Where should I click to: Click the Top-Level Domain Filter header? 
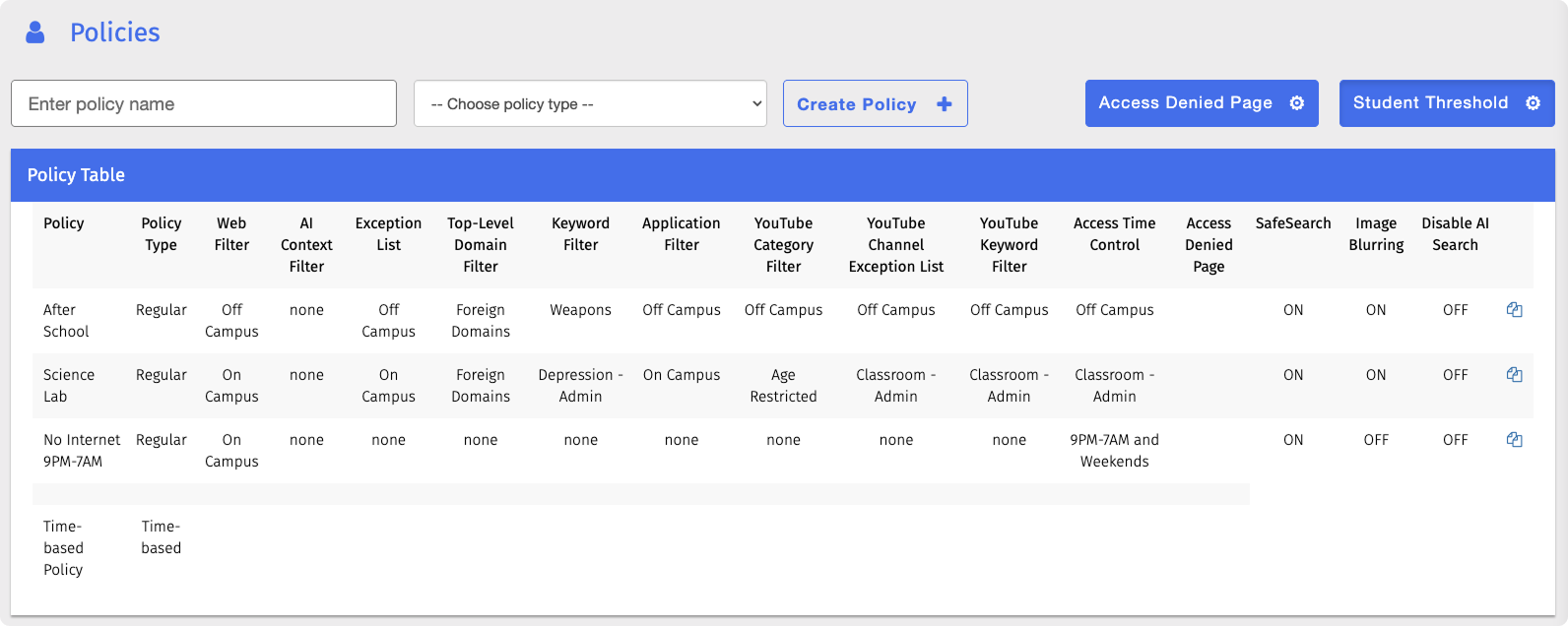481,245
